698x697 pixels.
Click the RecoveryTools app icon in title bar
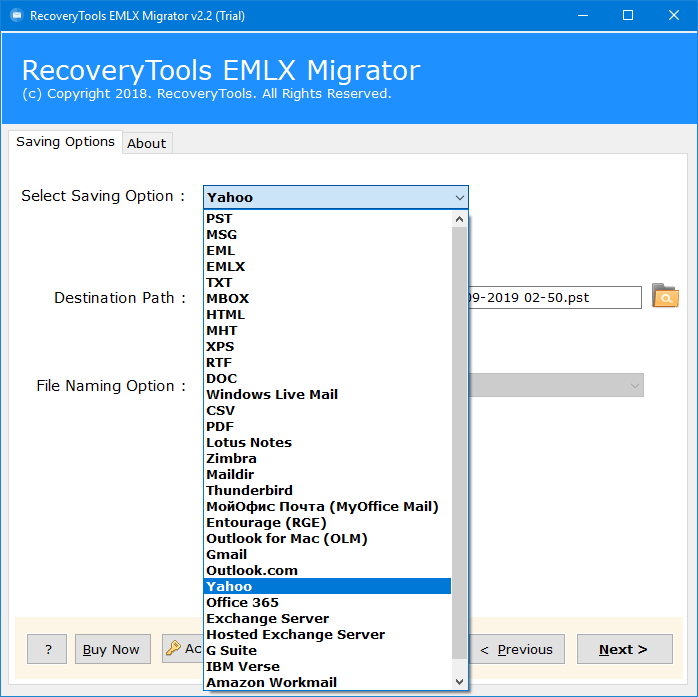pyautogui.click(x=17, y=16)
